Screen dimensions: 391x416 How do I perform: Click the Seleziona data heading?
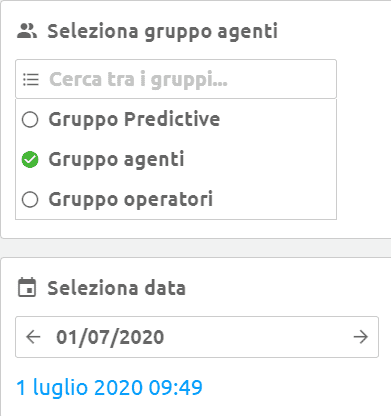[x=116, y=288]
